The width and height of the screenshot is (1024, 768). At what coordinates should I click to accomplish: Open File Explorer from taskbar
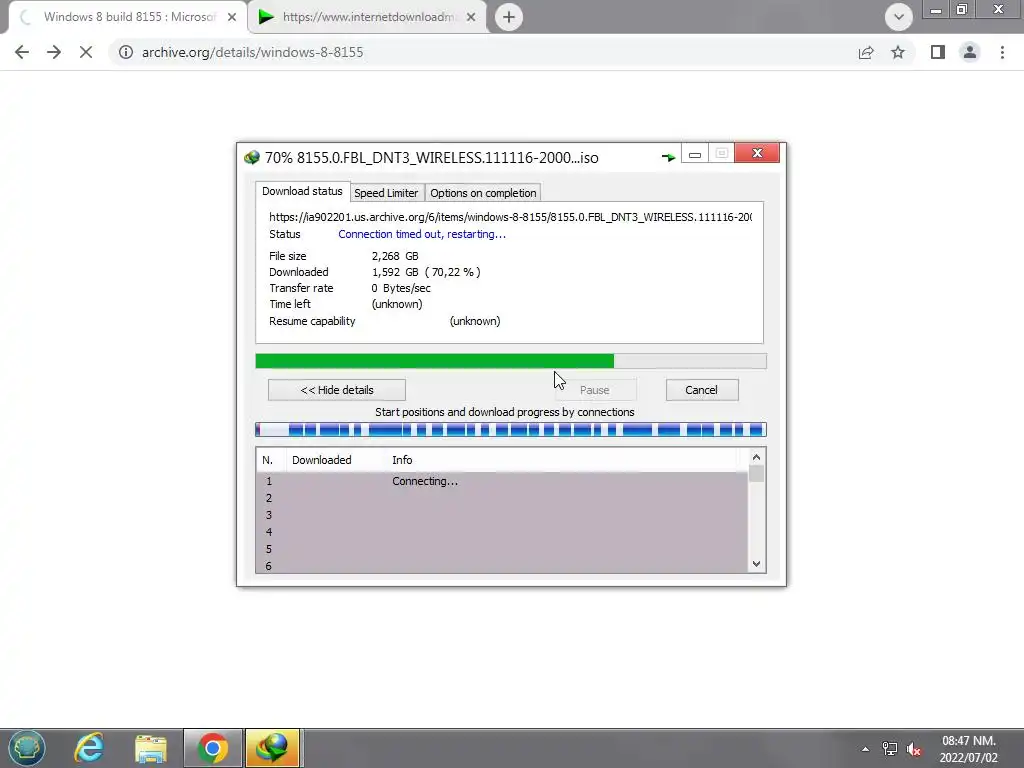151,748
